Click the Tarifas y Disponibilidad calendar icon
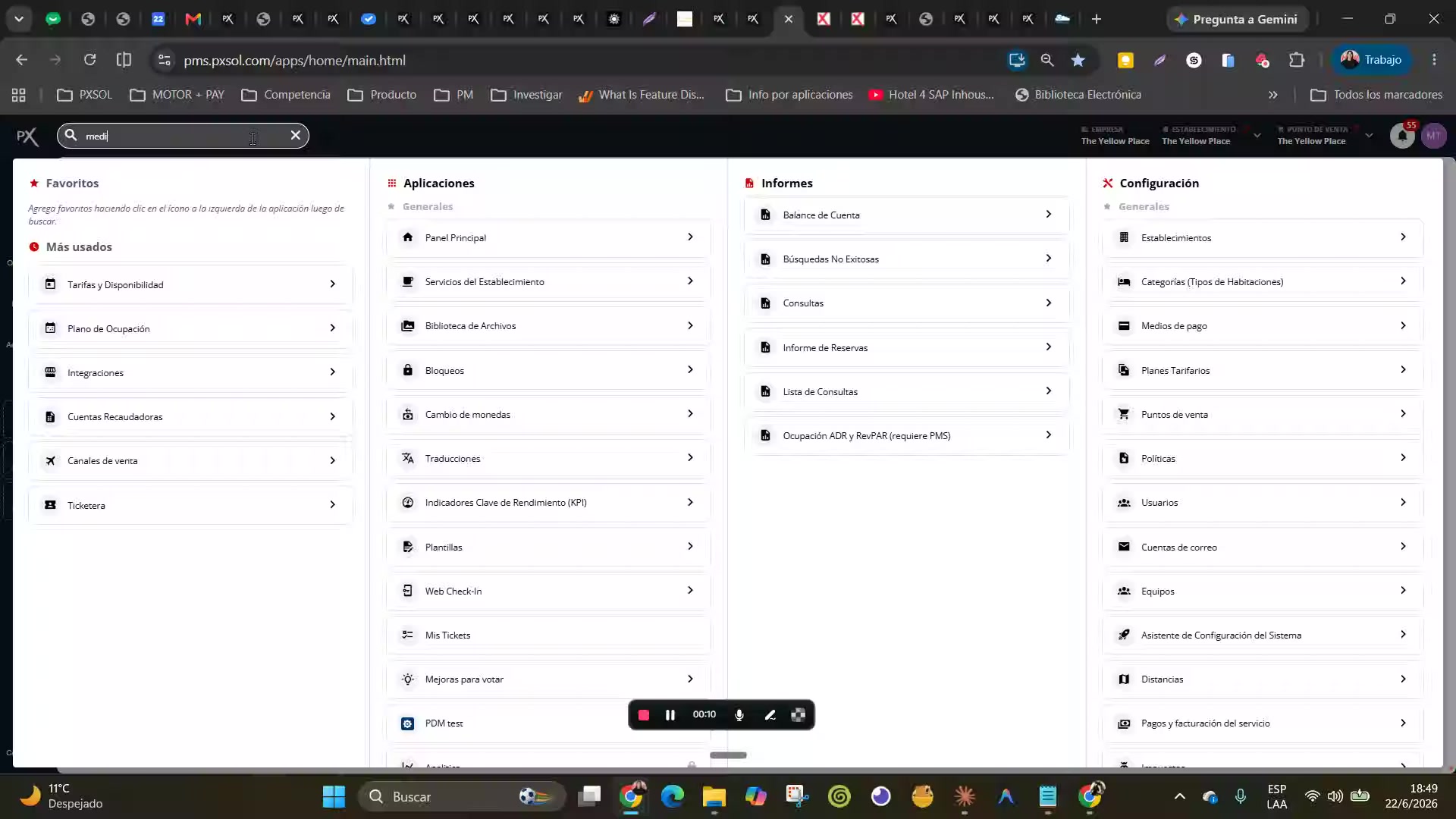 50,284
